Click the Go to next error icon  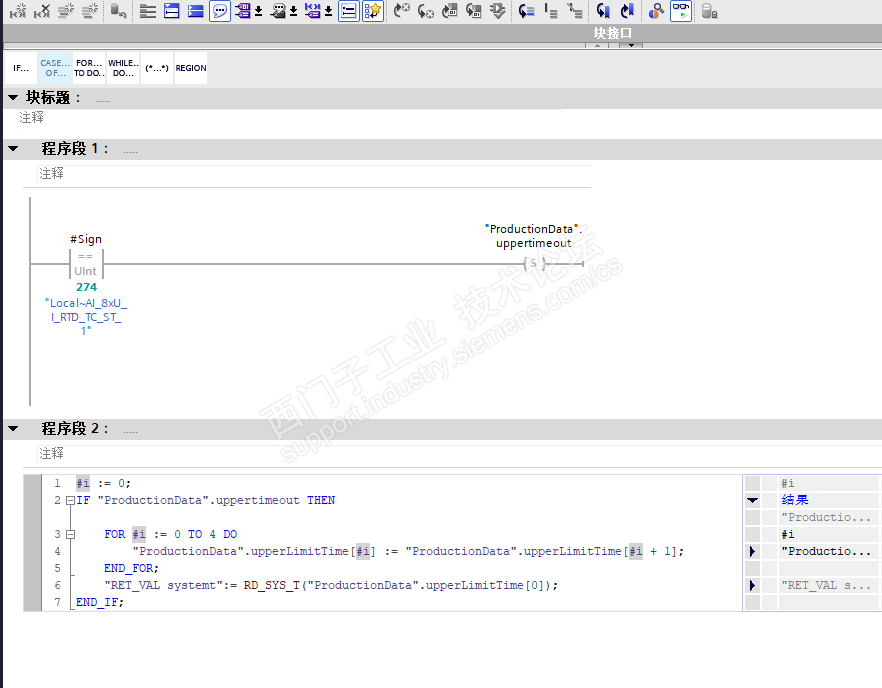pyautogui.click(x=402, y=11)
